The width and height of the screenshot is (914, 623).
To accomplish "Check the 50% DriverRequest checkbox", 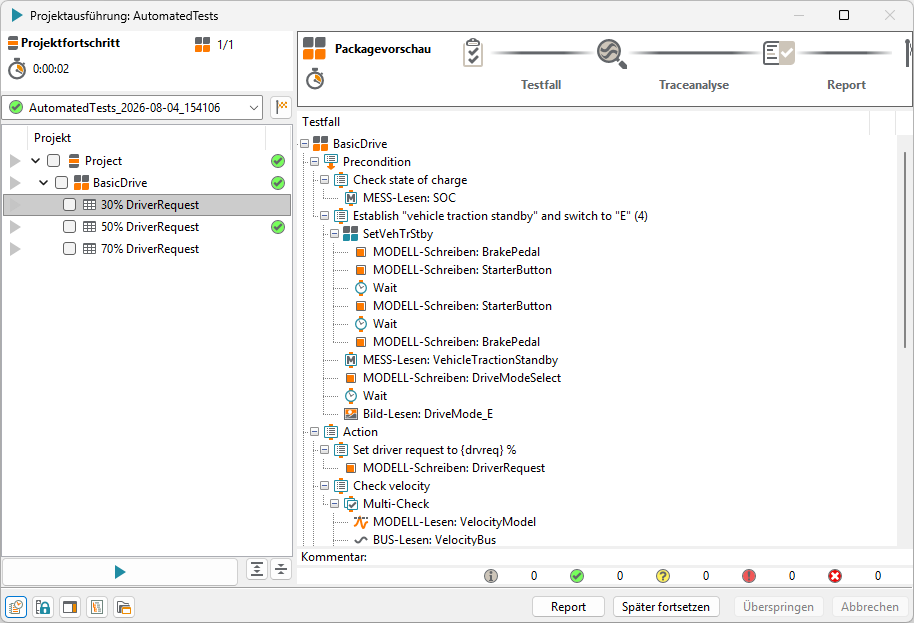I will coord(69,227).
